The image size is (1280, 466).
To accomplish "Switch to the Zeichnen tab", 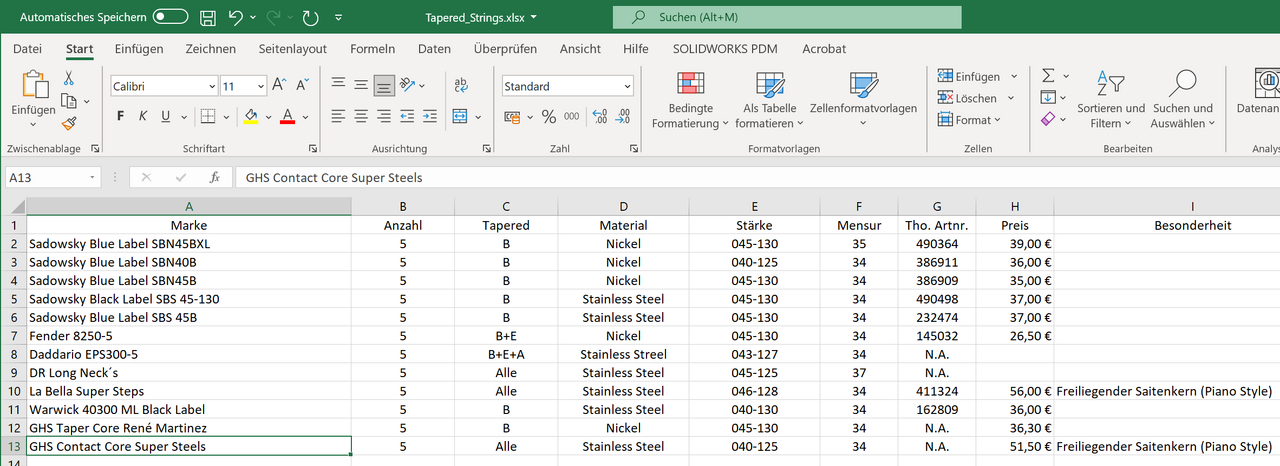I will click(x=211, y=48).
